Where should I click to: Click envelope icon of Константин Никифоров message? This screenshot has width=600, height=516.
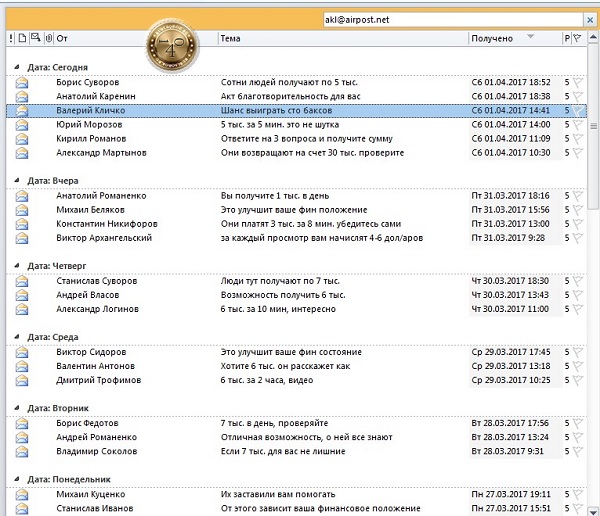(22, 224)
